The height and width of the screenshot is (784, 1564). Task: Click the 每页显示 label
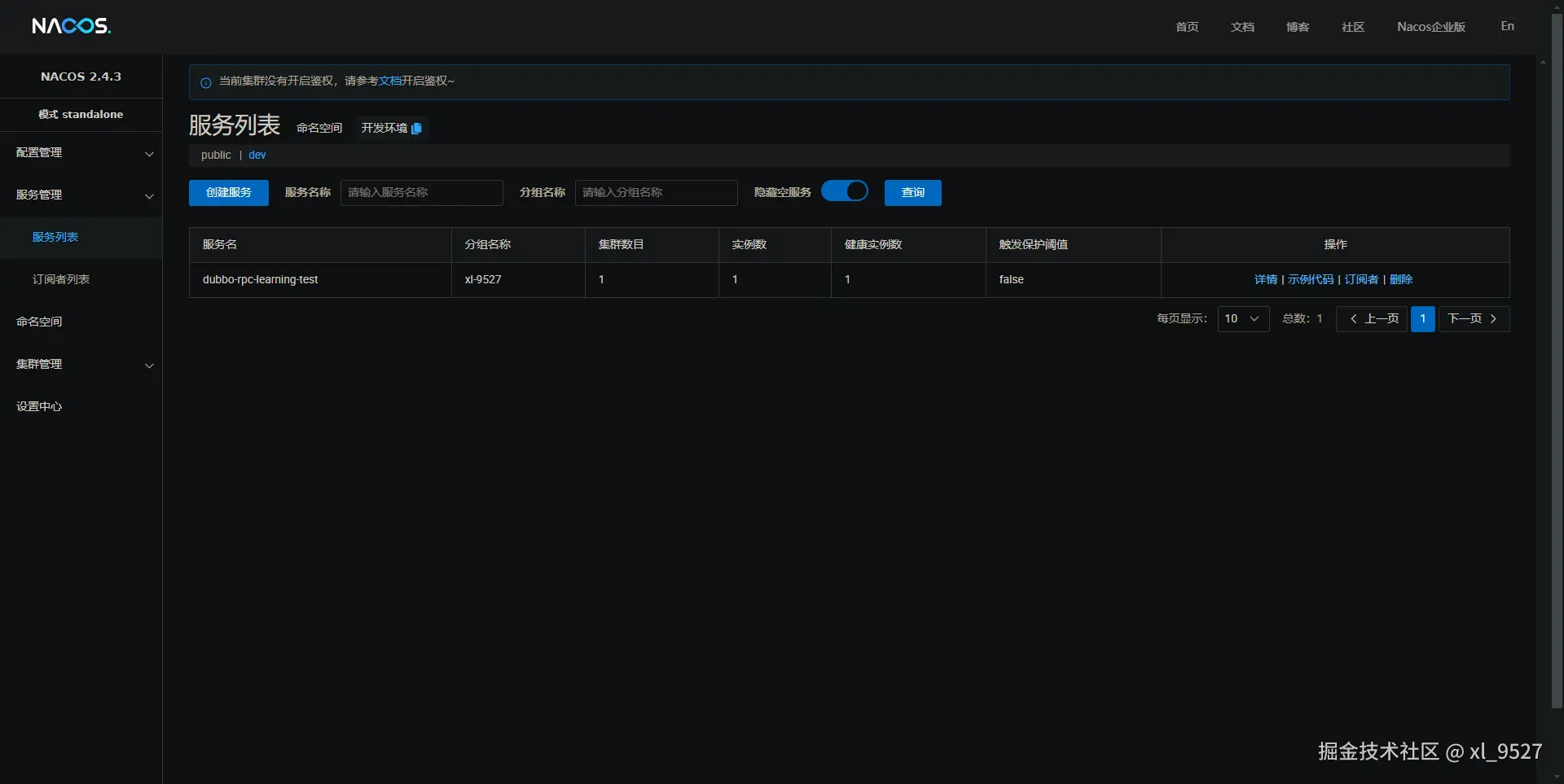(x=1182, y=319)
